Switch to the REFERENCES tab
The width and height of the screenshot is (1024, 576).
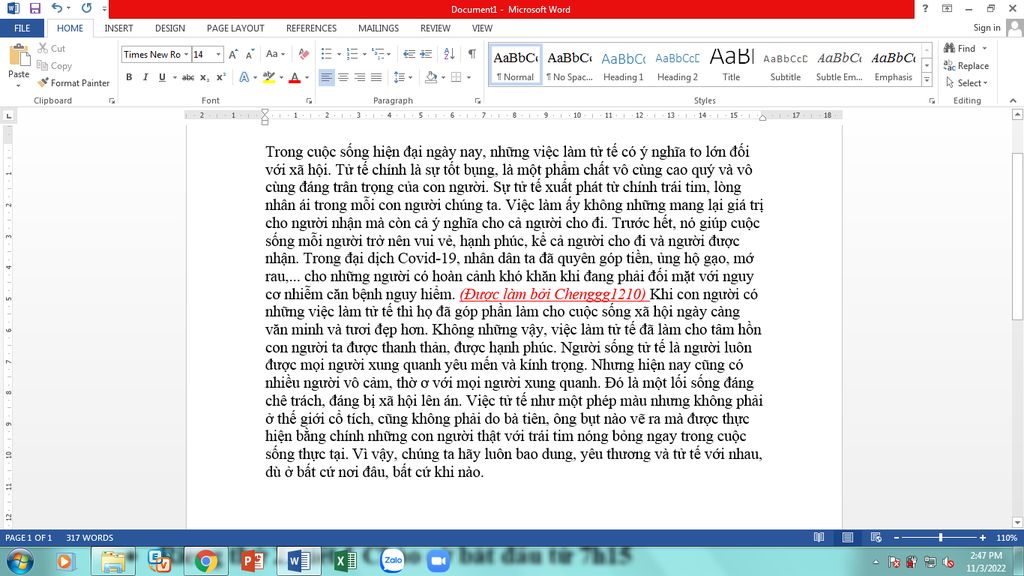tap(311, 28)
